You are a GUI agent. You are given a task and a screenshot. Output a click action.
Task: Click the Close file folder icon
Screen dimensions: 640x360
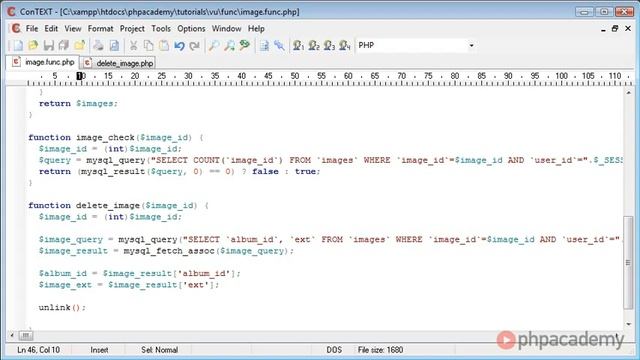click(79, 45)
